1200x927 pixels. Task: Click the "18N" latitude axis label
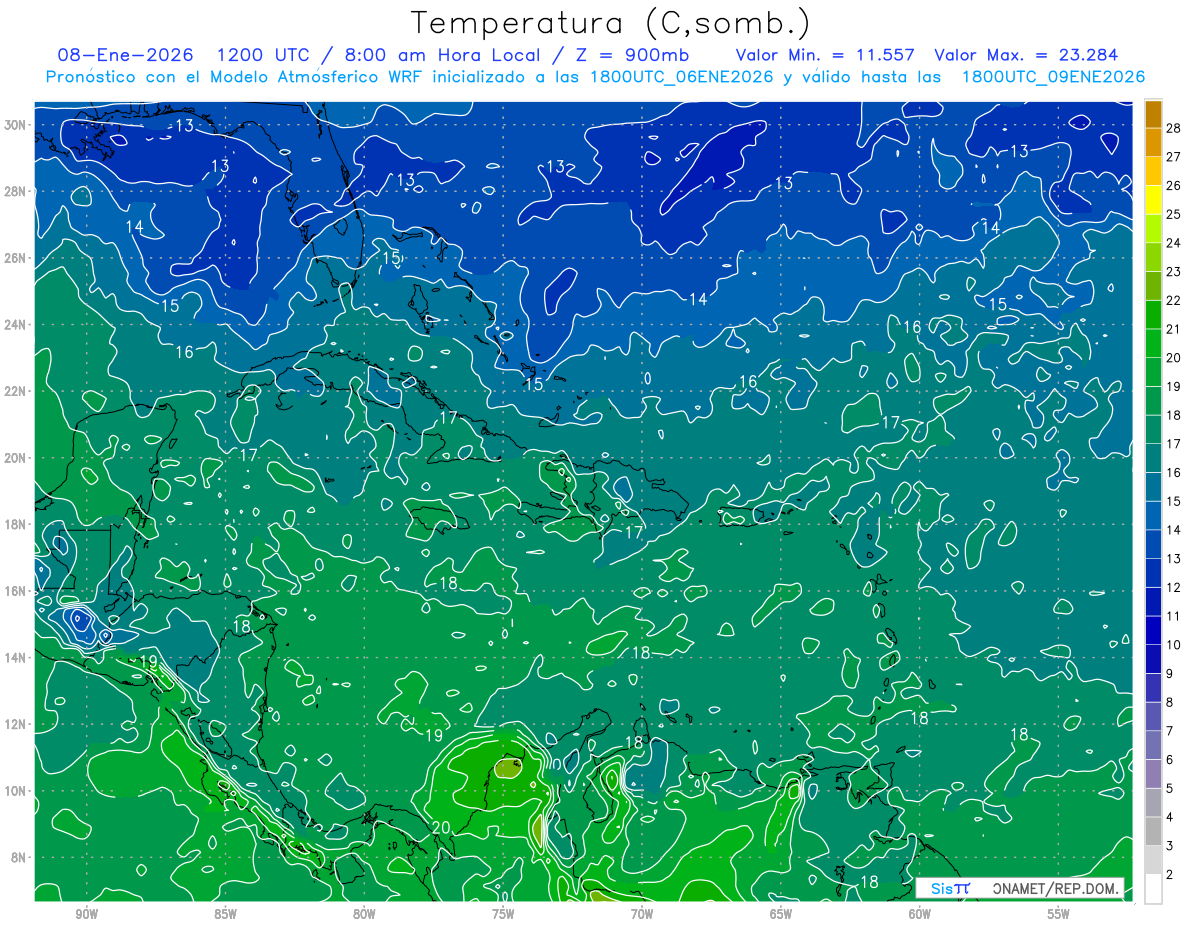pyautogui.click(x=15, y=524)
